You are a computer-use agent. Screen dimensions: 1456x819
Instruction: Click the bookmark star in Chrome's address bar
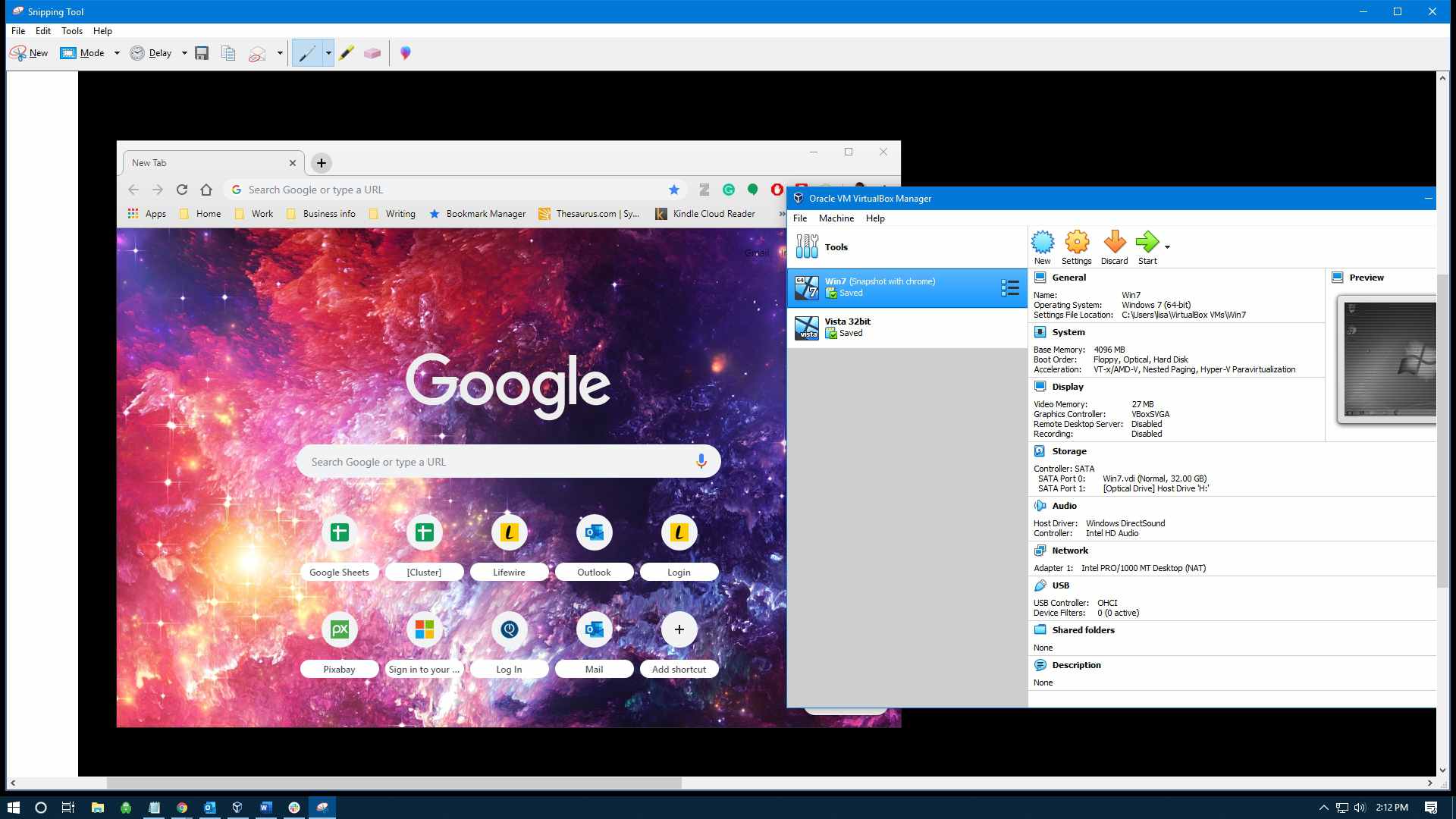pos(673,190)
